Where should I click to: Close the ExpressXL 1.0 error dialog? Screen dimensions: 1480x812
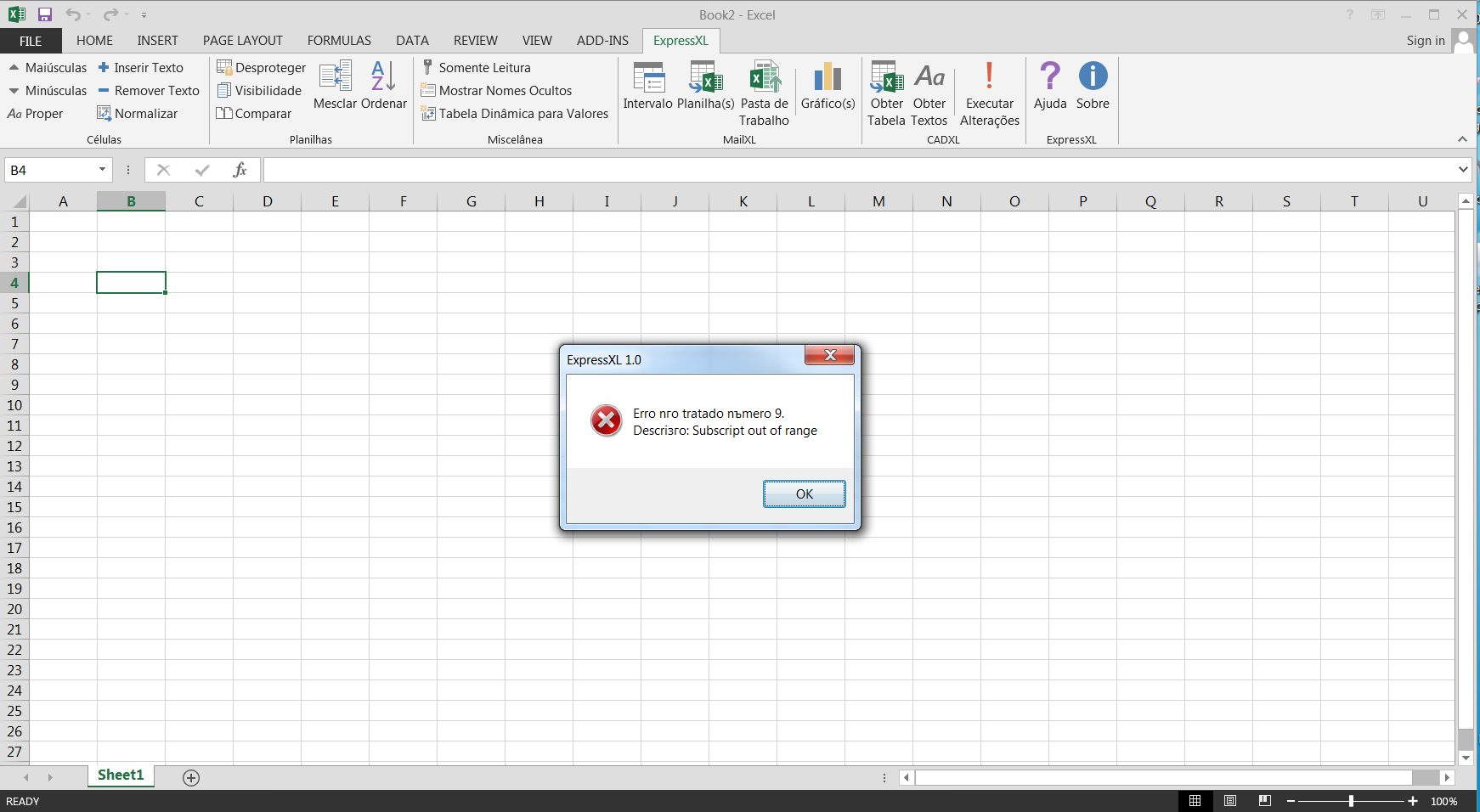tap(830, 355)
